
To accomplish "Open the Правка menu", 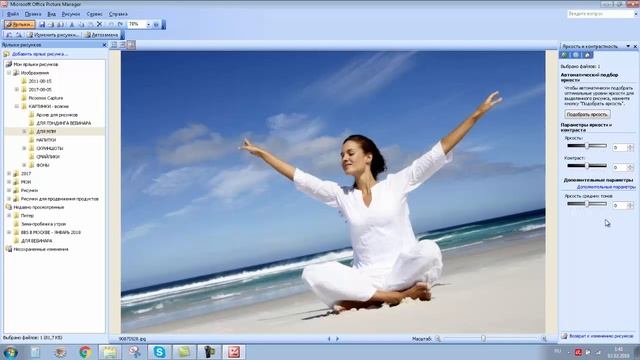I will click(x=33, y=14).
